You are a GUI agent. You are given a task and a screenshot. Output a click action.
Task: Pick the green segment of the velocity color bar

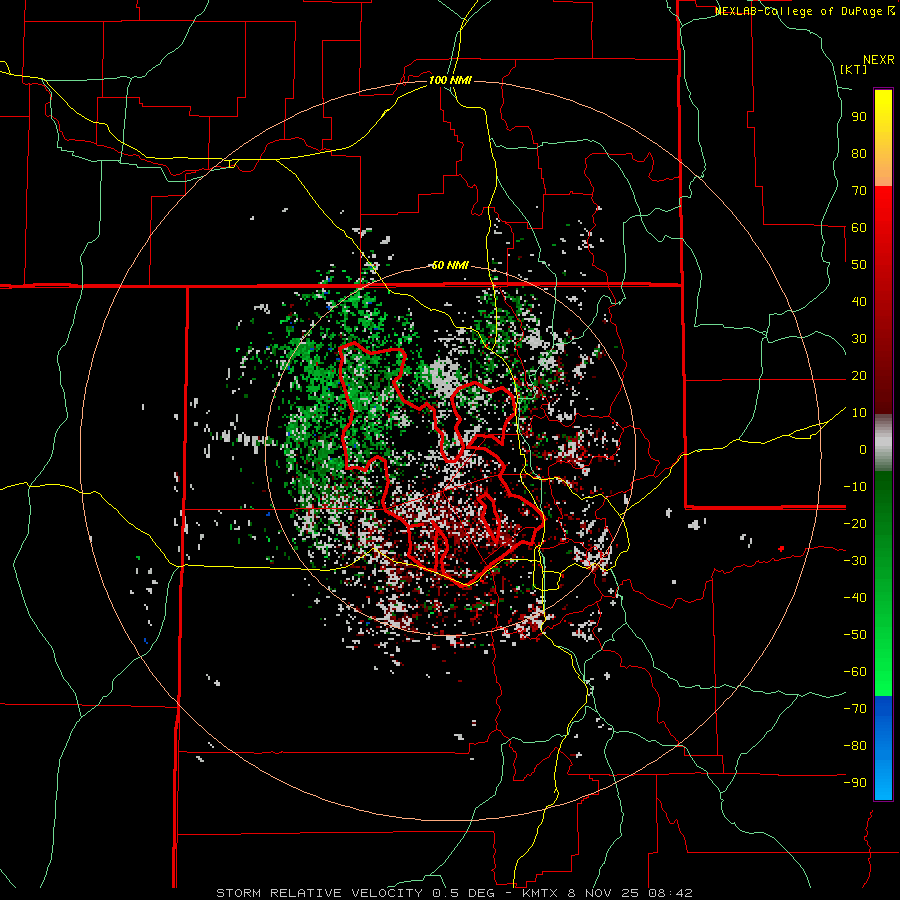883,583
